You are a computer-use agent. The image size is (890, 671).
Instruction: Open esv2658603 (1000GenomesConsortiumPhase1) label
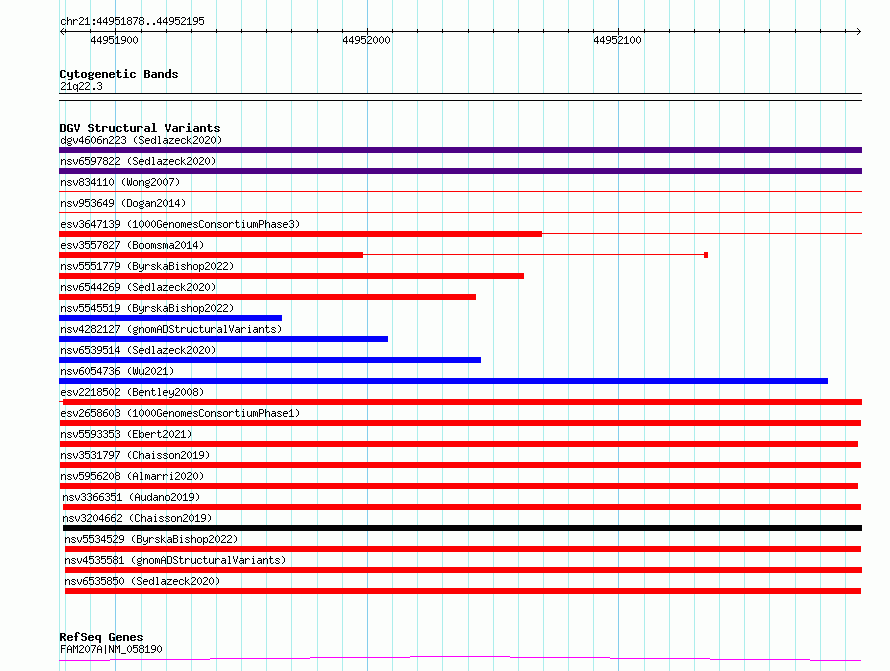pyautogui.click(x=180, y=413)
